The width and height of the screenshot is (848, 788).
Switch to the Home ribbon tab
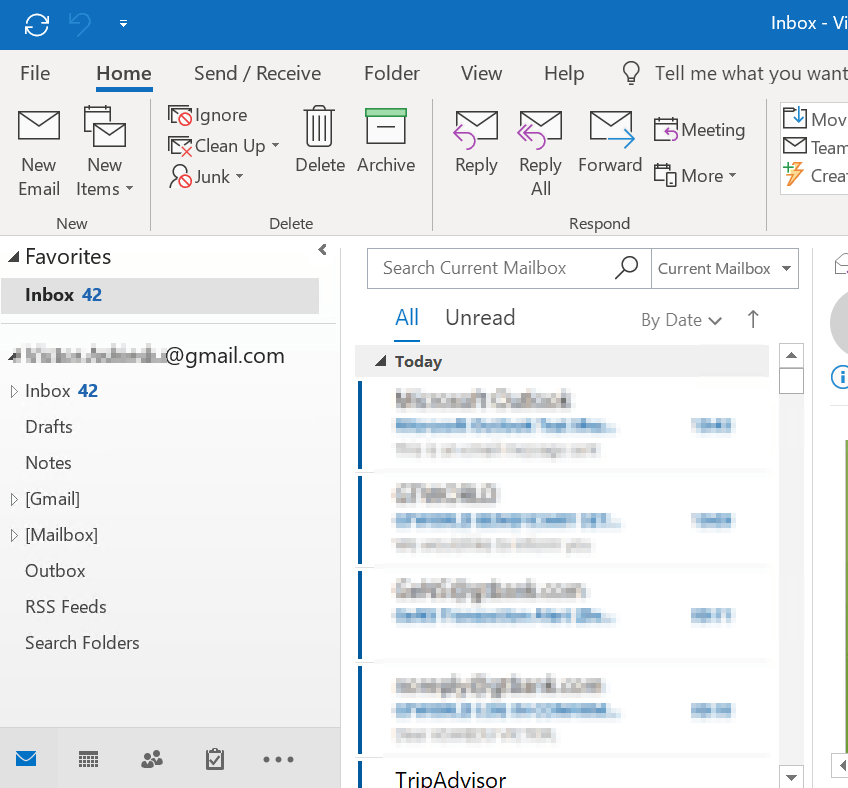point(124,73)
